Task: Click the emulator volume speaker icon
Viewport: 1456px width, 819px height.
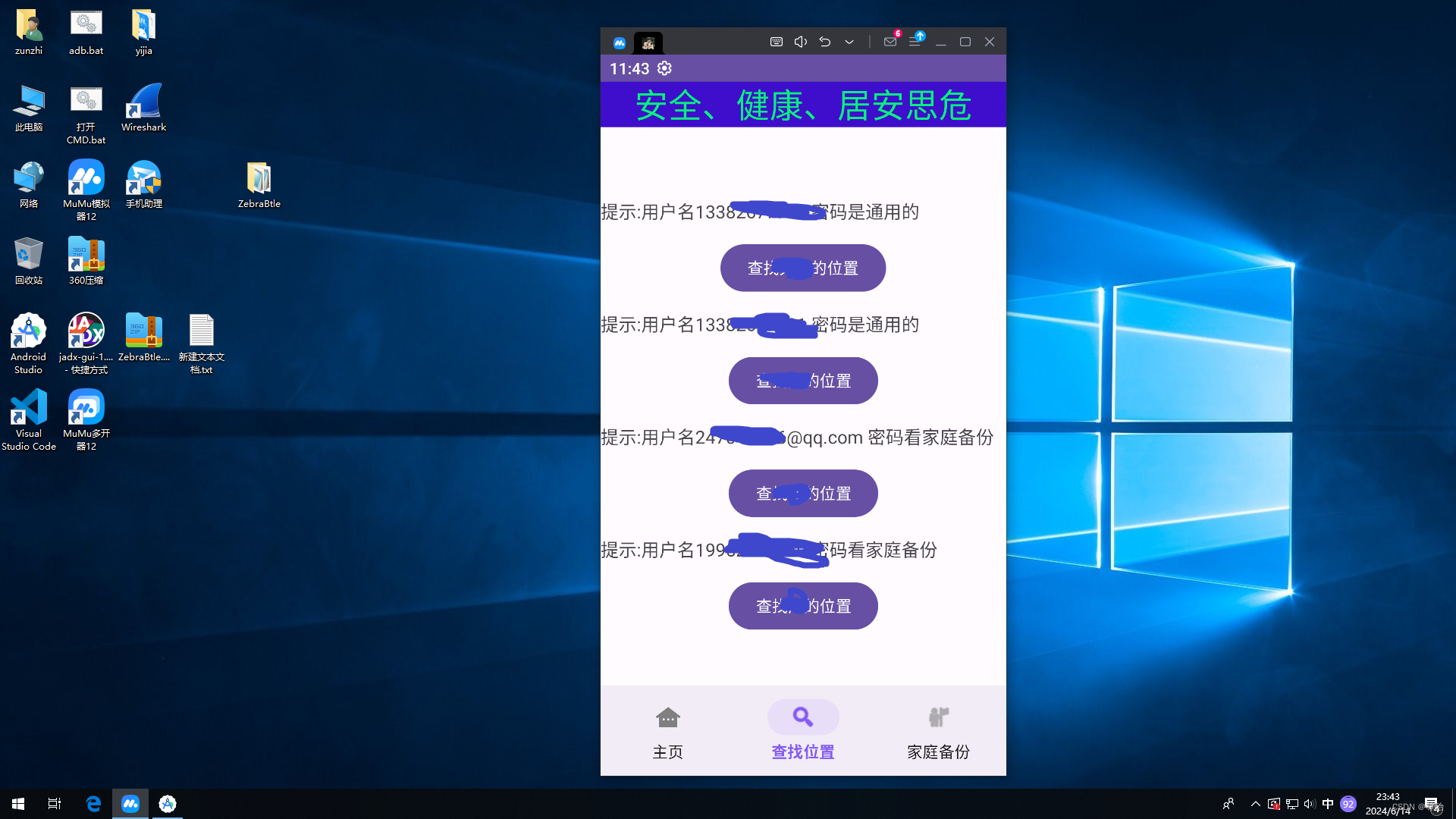Action: [800, 42]
